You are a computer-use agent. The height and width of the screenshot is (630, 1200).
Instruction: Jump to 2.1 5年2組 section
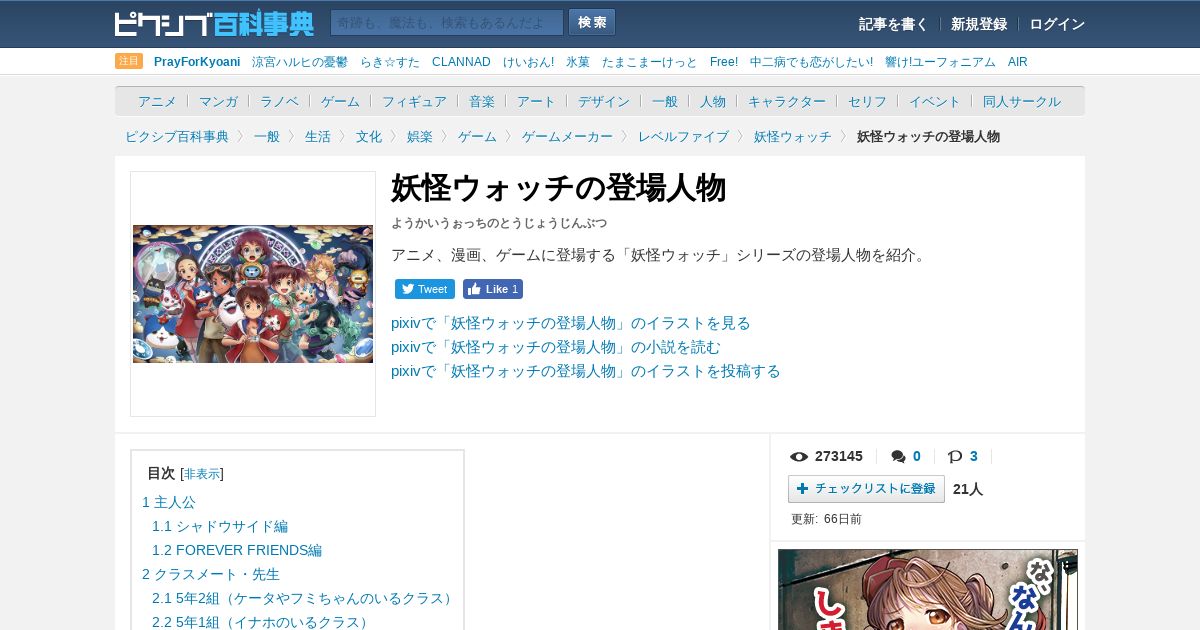[305, 598]
